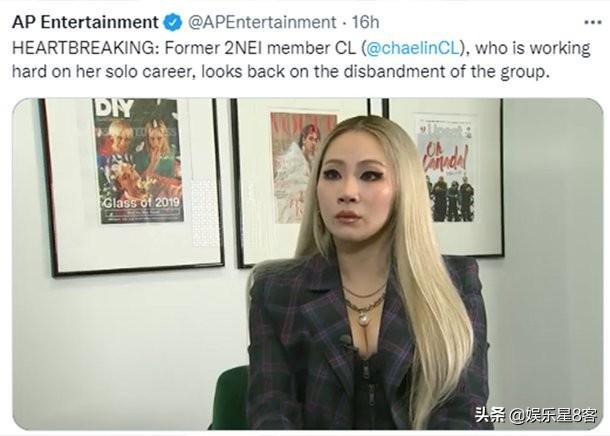Click the @APEntertainment handle
Viewport: 610px width, 436px height.
click(262, 22)
